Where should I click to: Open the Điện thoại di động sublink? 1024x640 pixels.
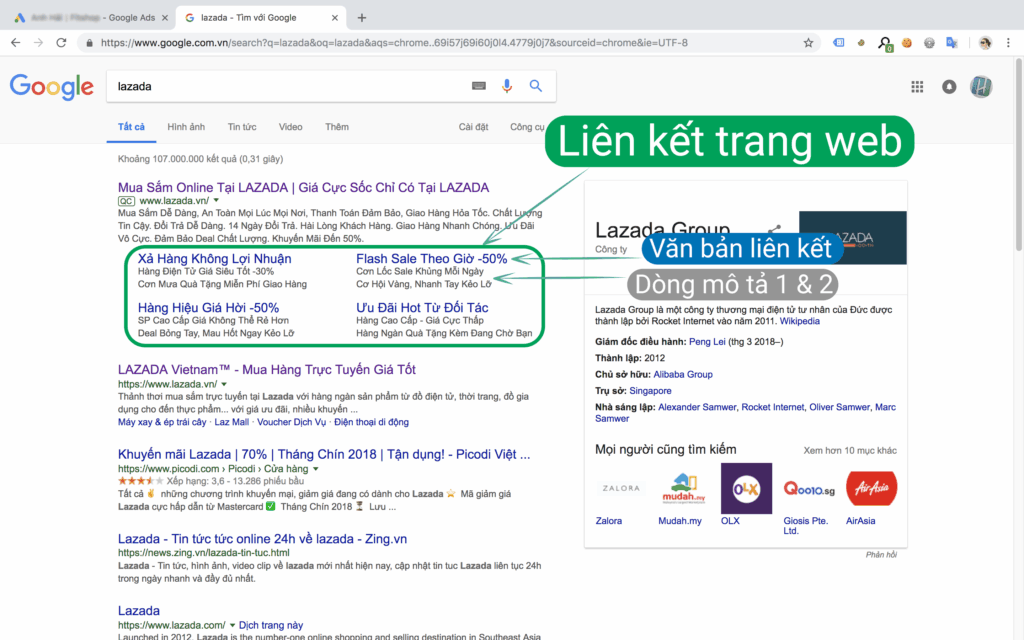372,422
